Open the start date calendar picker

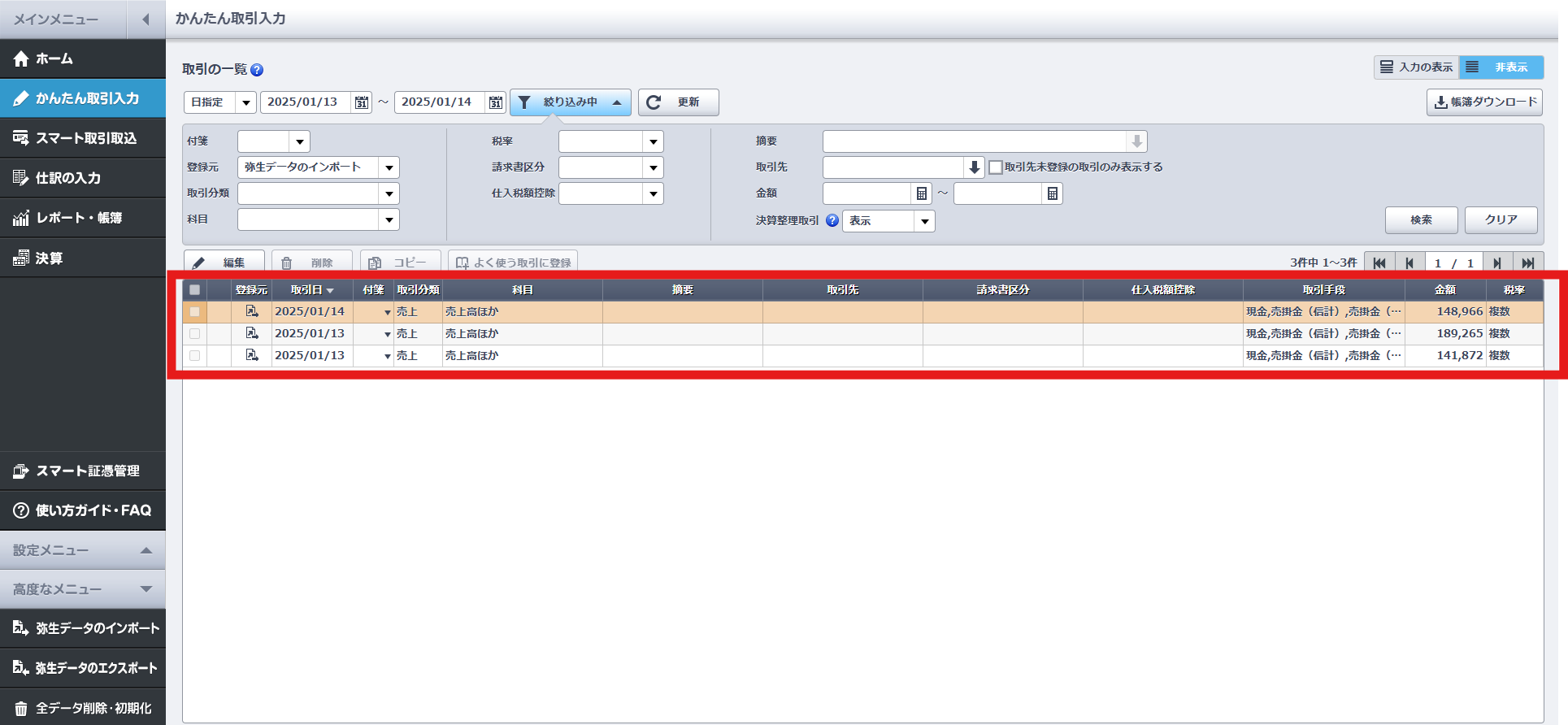[x=362, y=102]
